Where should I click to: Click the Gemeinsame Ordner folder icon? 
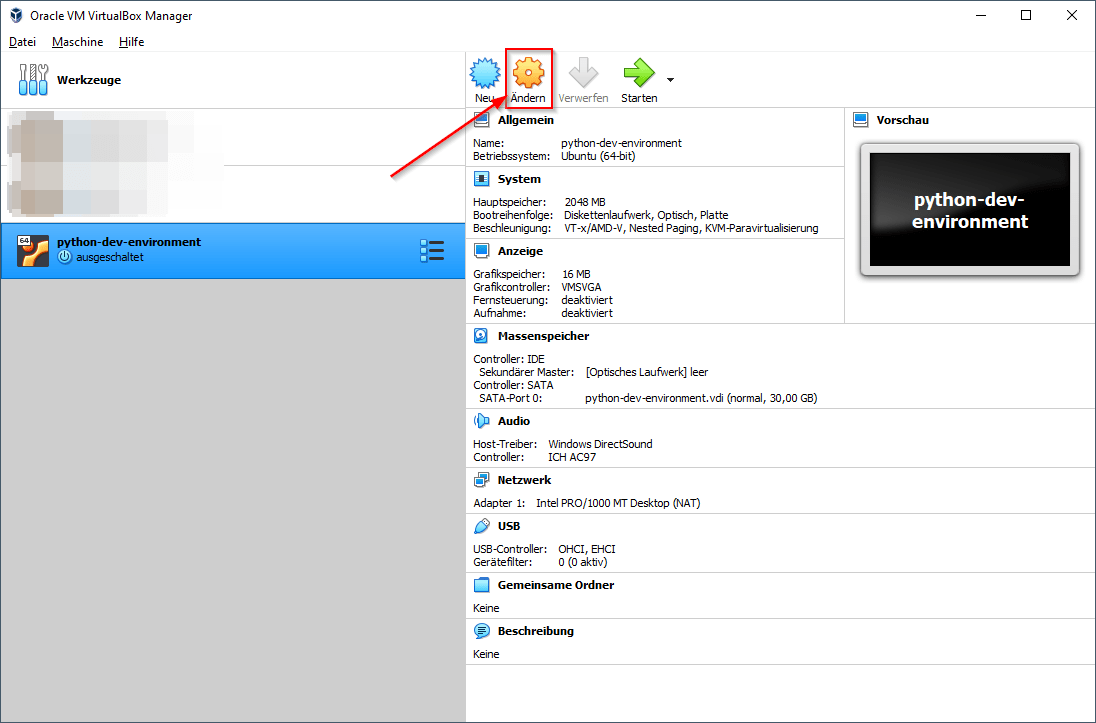(482, 584)
